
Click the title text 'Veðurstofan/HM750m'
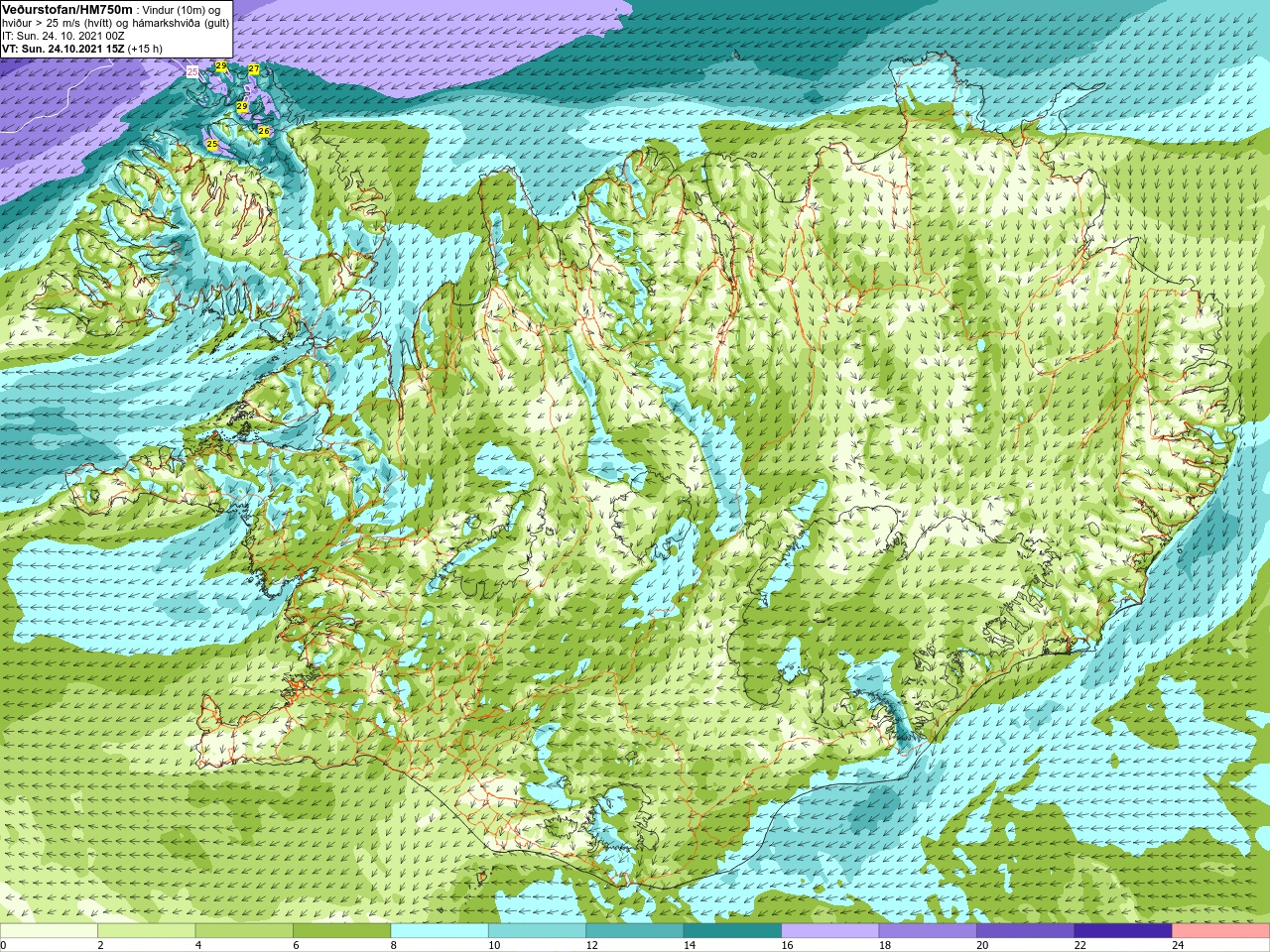pyautogui.click(x=67, y=10)
